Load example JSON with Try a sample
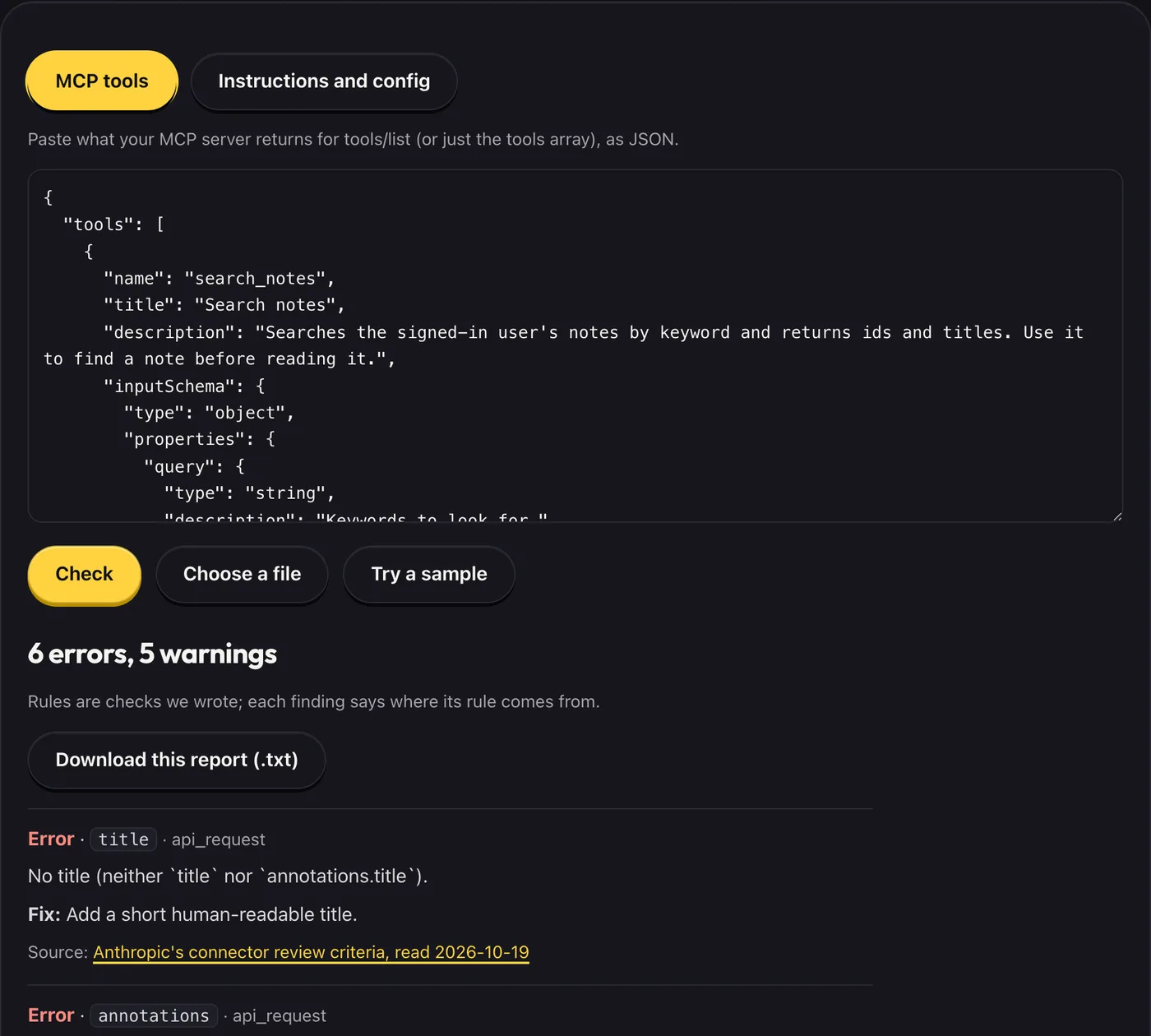 428,574
